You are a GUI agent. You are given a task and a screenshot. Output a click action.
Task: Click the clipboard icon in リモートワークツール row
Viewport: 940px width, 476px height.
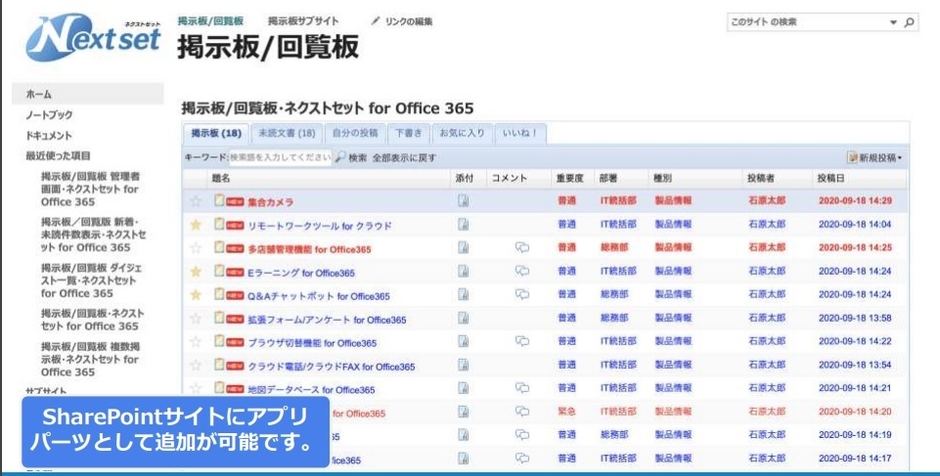tap(219, 224)
